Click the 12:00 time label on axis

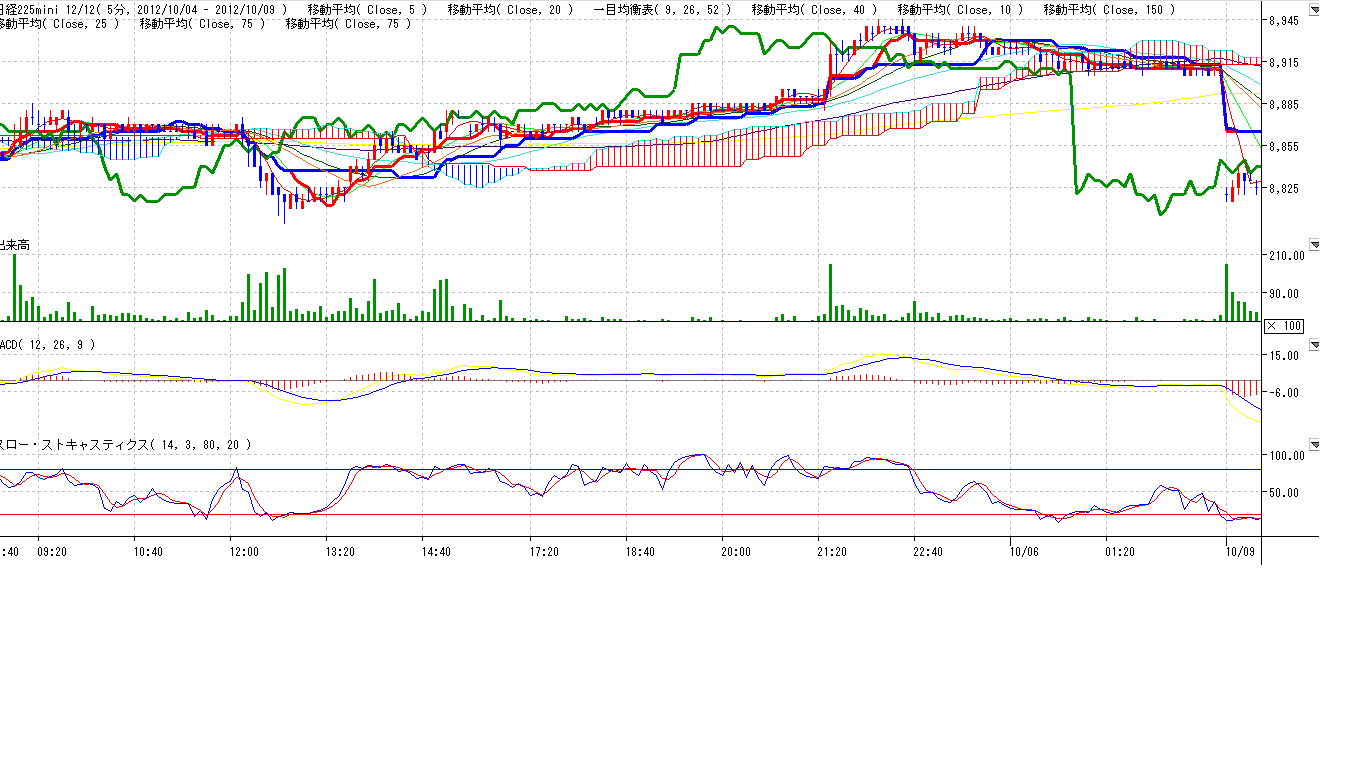pyautogui.click(x=244, y=551)
